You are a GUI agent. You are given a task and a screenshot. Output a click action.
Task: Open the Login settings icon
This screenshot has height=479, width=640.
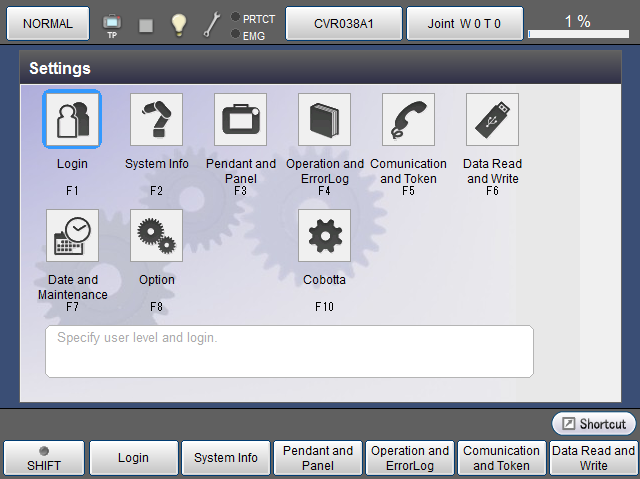[72, 120]
